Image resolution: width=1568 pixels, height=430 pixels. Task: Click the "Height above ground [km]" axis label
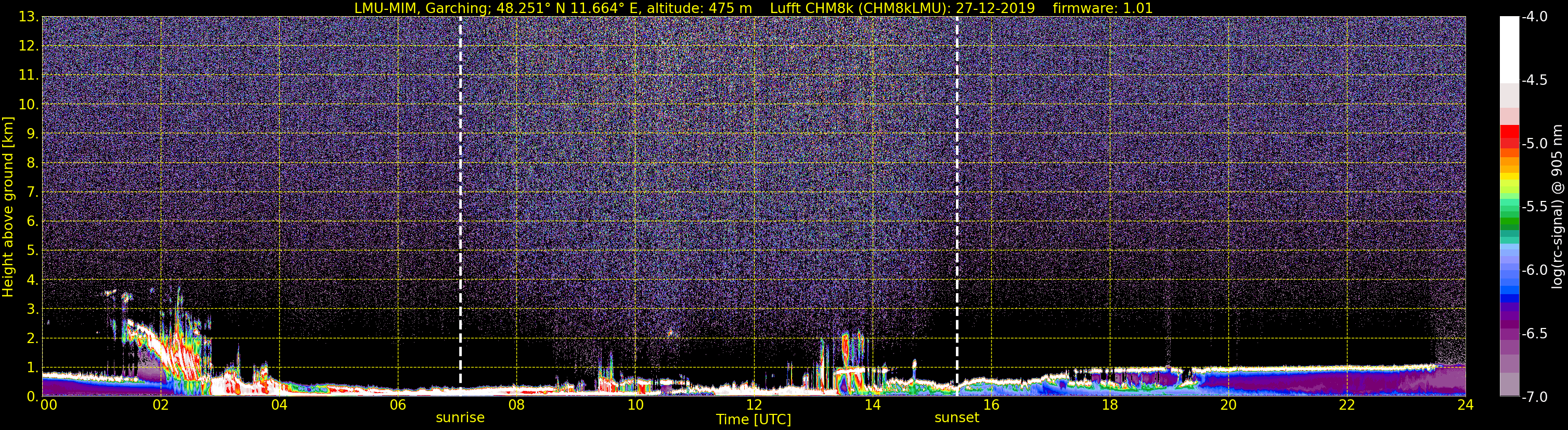coord(8,207)
